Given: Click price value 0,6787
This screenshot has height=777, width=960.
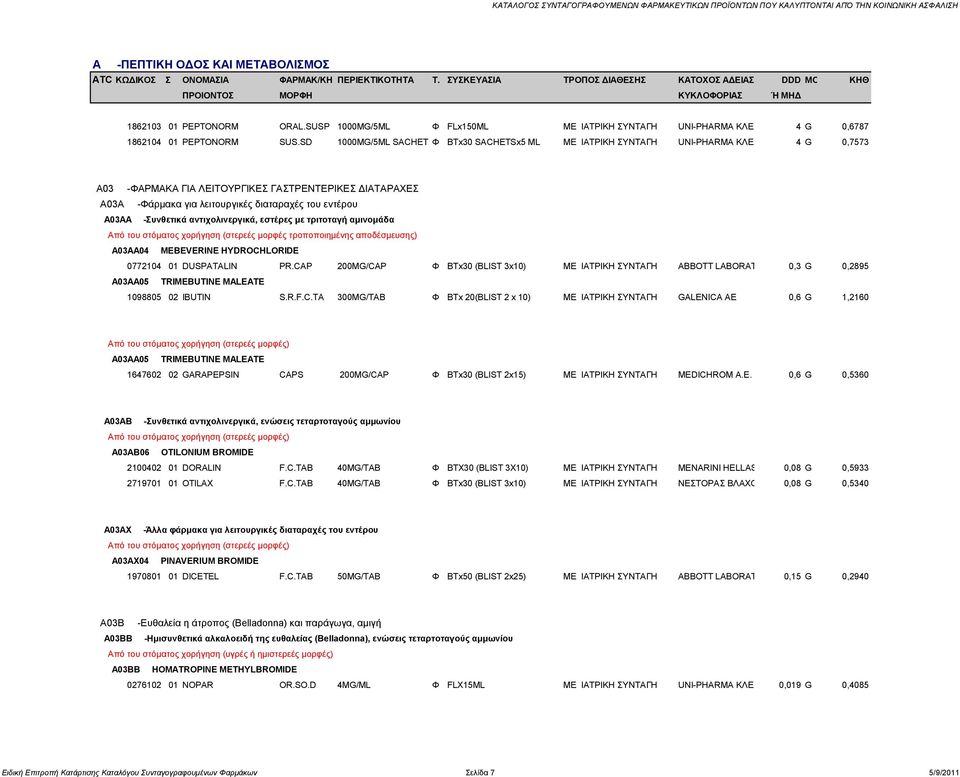Looking at the screenshot, I should (x=855, y=127).
